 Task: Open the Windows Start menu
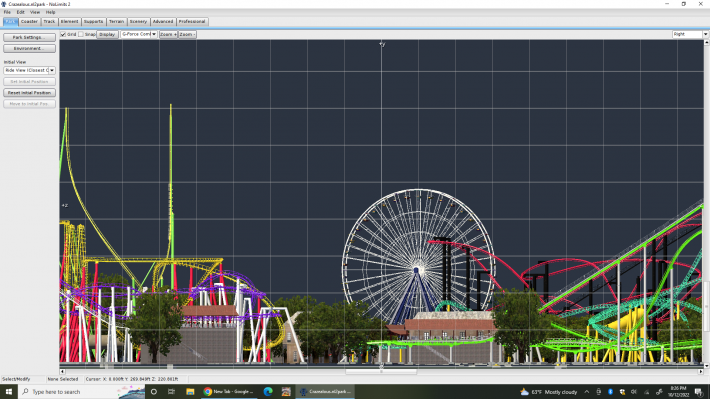click(9, 392)
